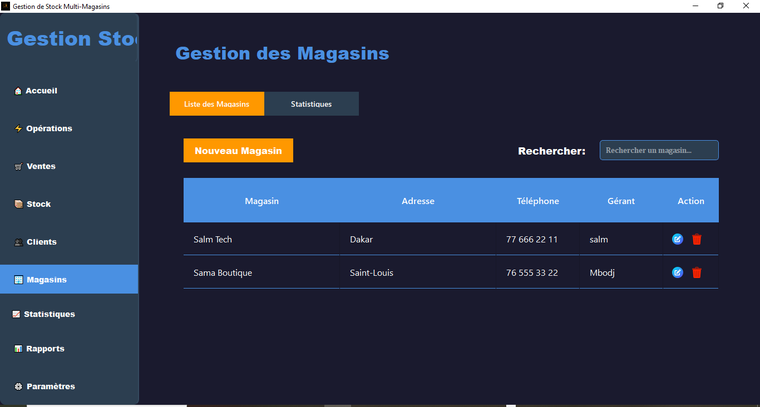The image size is (760, 407).
Task: Click the edit icon for Salm Tech
Action: pyautogui.click(x=677, y=239)
